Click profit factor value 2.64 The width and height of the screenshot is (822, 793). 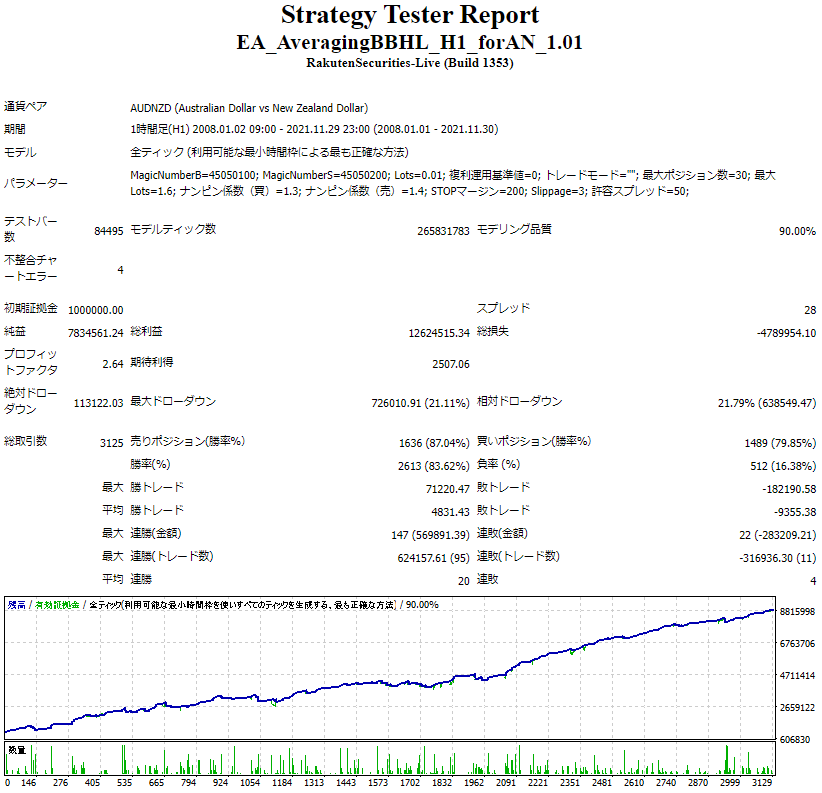point(113,364)
